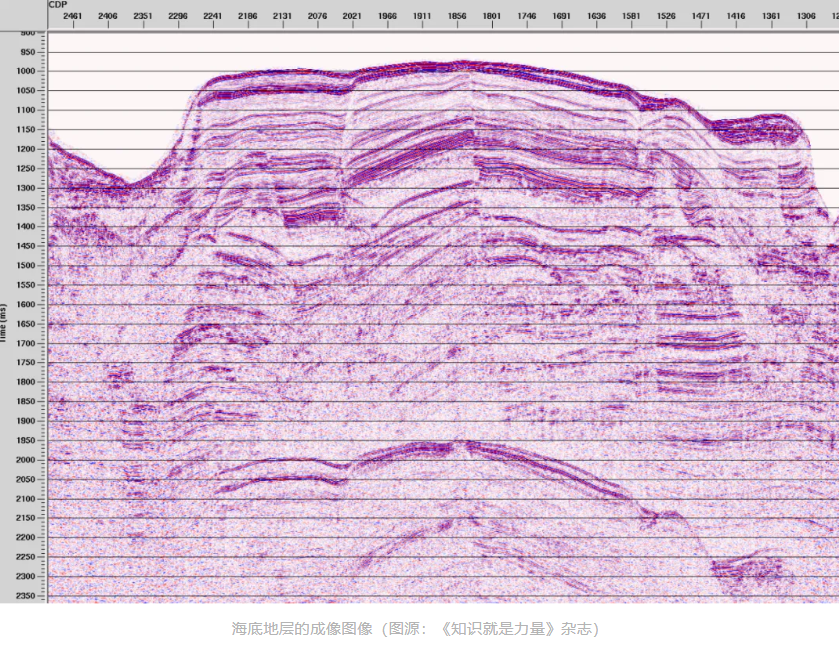This screenshot has width=839, height=648.
Task: Click the image caption text 海底地层的成像图像
Action: (x=302, y=629)
